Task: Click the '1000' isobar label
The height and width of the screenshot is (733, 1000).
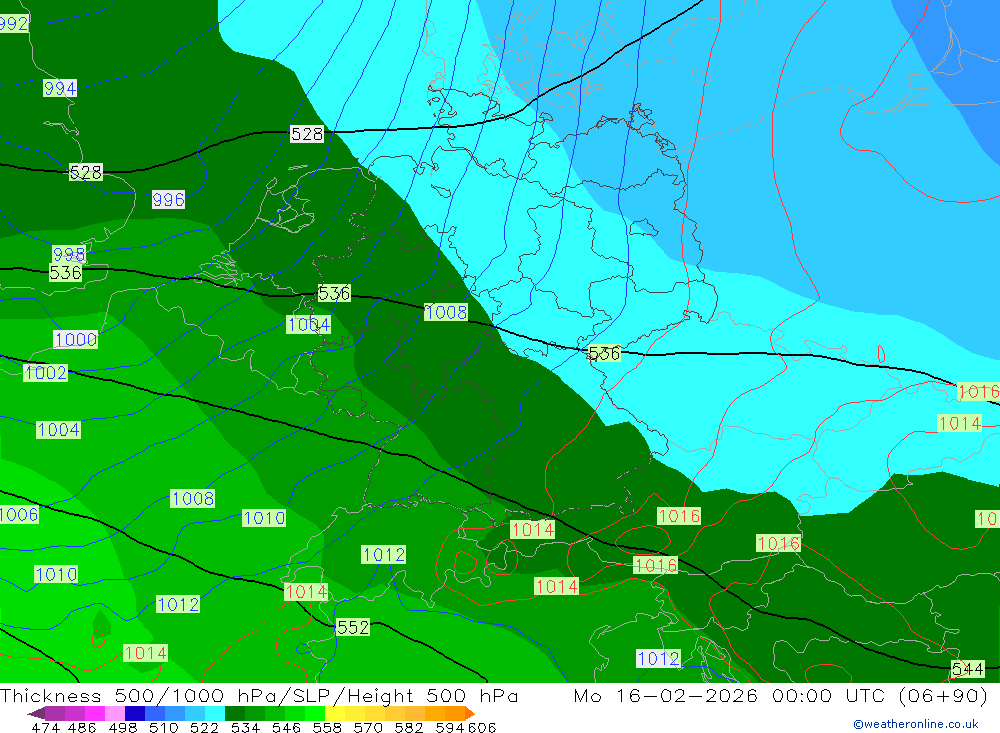Action: tap(76, 339)
